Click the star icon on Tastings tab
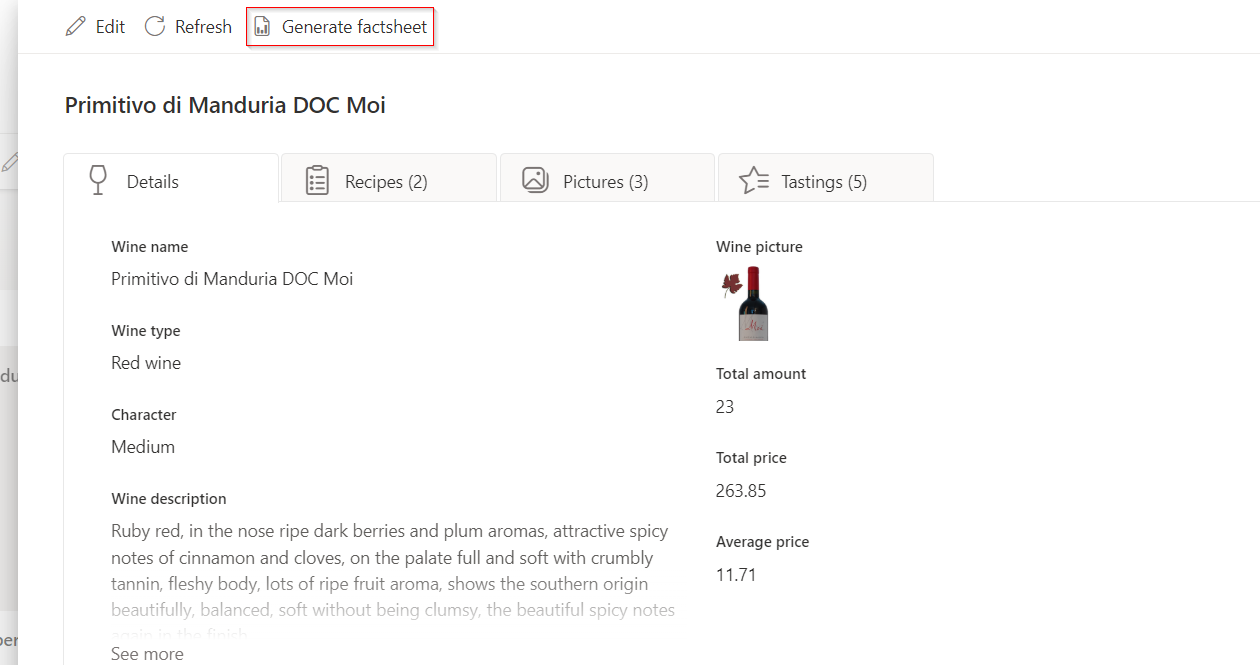Screen dimensions: 1260x665 point(753,181)
